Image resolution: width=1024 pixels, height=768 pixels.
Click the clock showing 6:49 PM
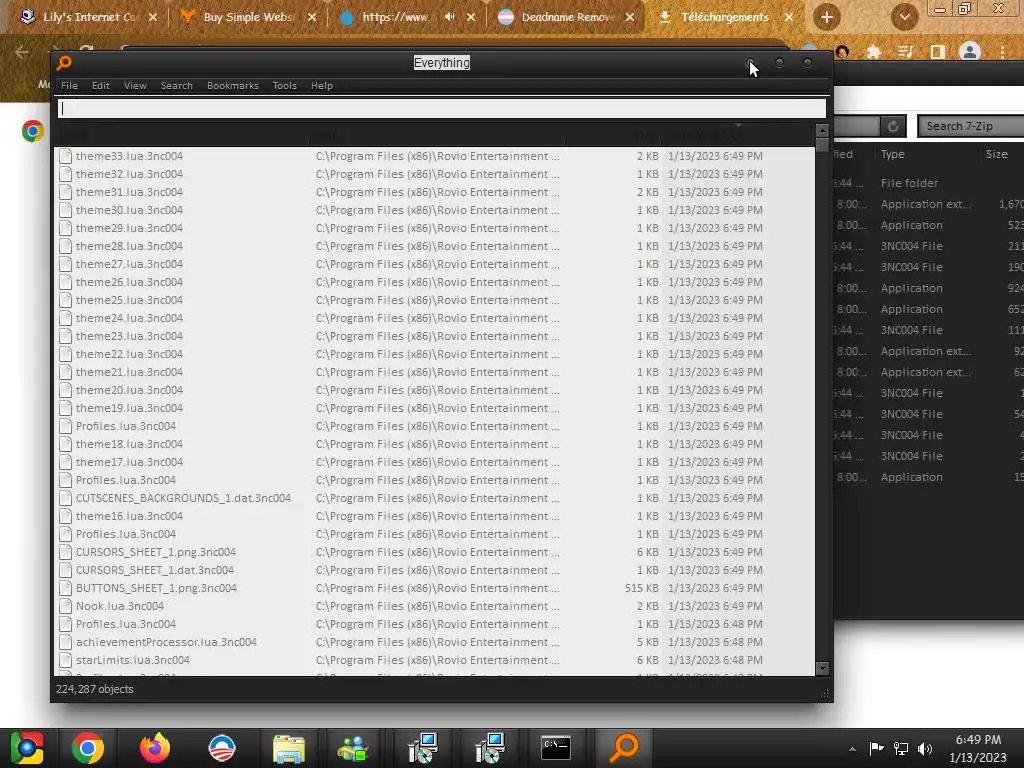[x=978, y=740]
